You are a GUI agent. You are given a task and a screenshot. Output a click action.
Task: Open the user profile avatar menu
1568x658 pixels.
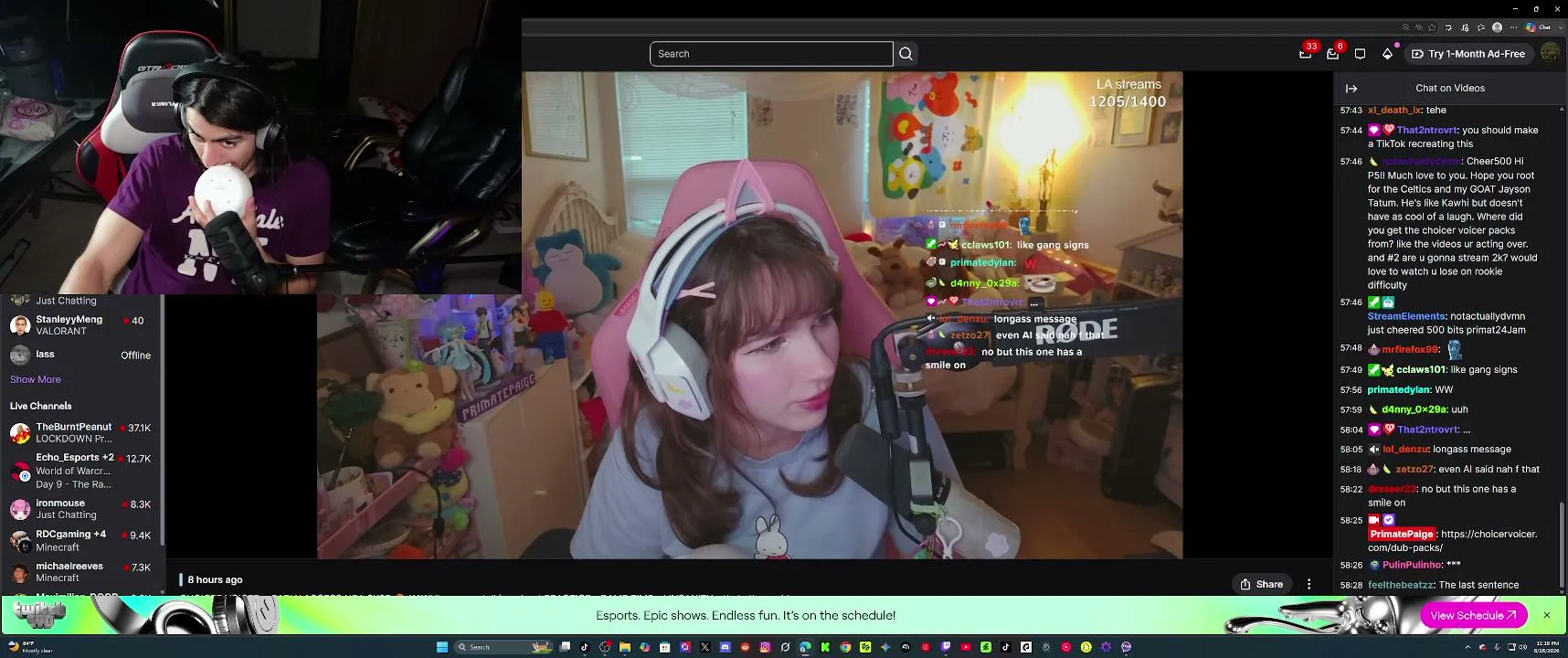(1550, 54)
